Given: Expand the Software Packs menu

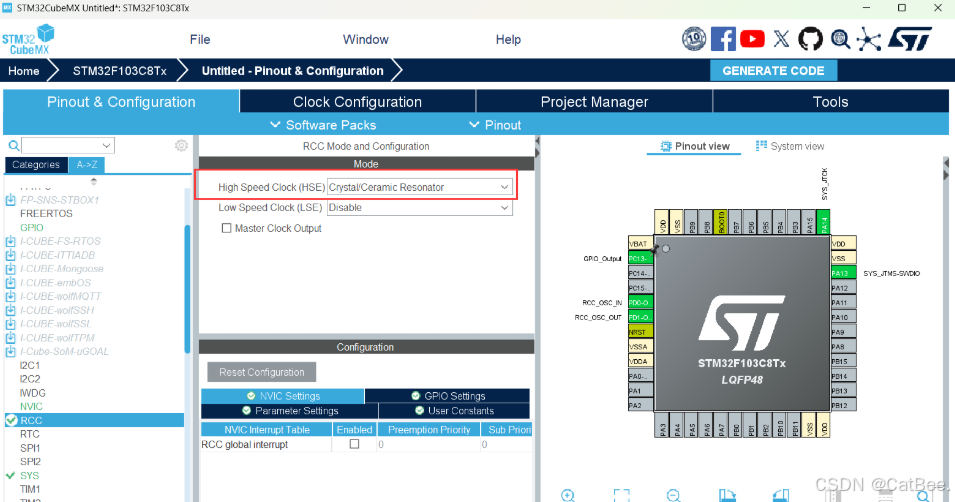Looking at the screenshot, I should pos(323,125).
